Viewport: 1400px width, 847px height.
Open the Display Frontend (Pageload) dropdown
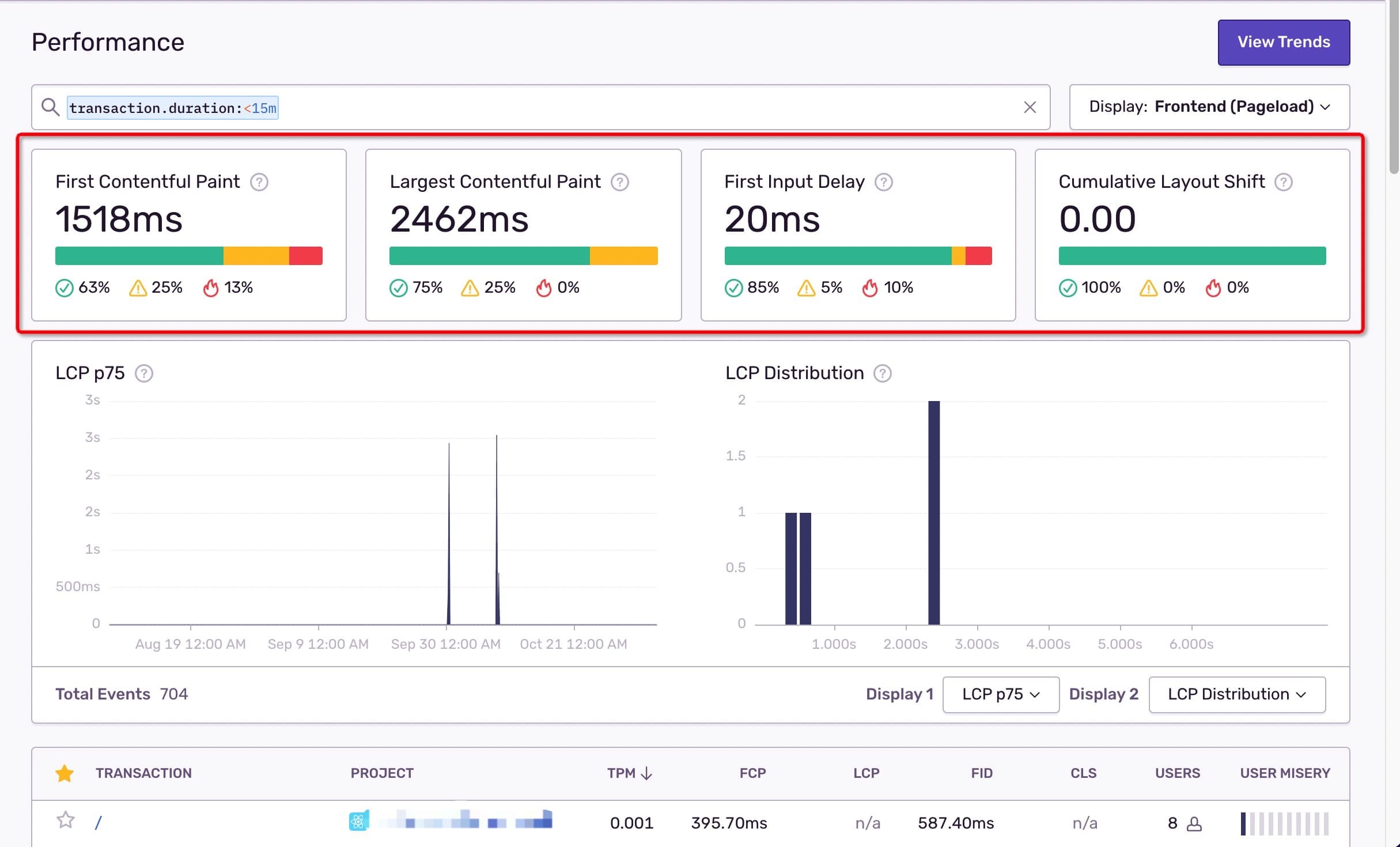[x=1209, y=107]
